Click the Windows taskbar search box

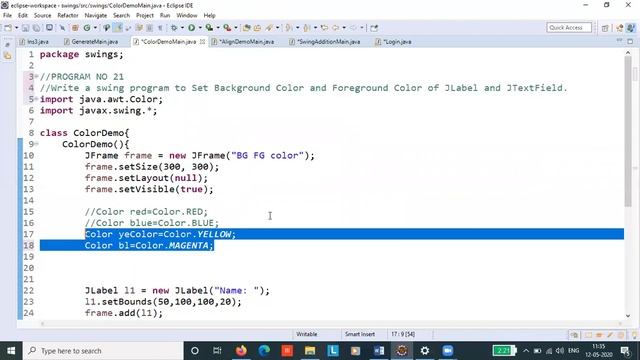103,351
